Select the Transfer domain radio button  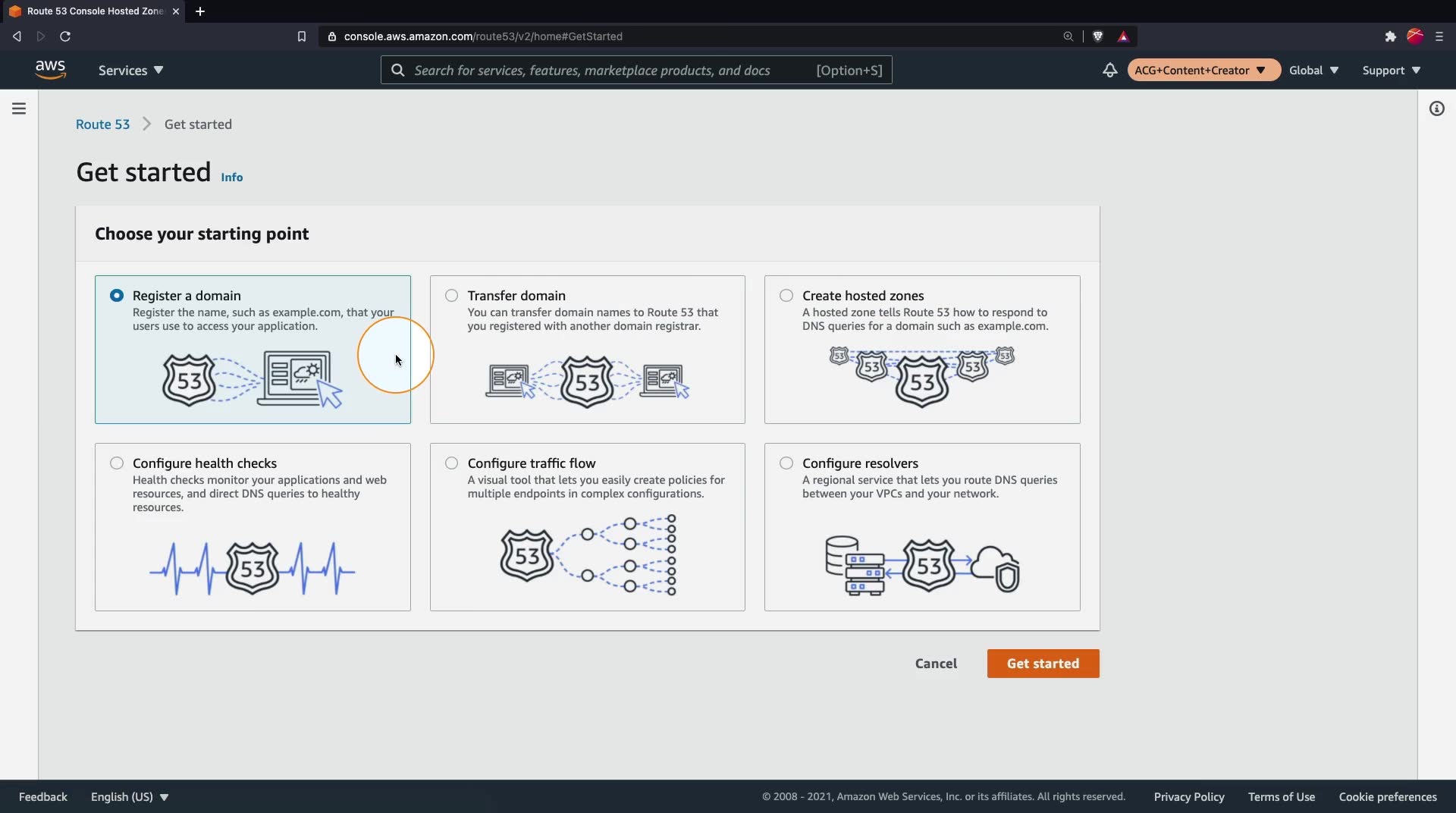[452, 296]
